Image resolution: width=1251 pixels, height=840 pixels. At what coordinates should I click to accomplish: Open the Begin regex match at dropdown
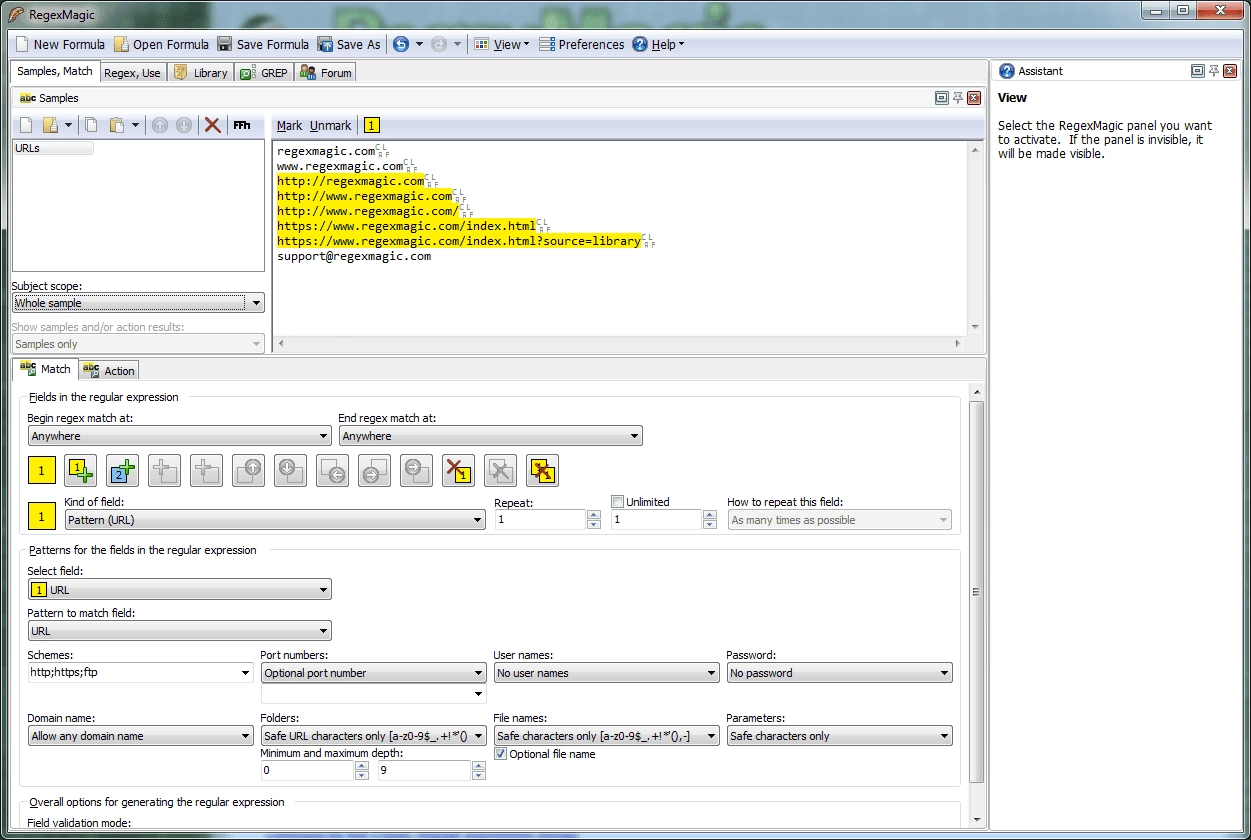179,436
